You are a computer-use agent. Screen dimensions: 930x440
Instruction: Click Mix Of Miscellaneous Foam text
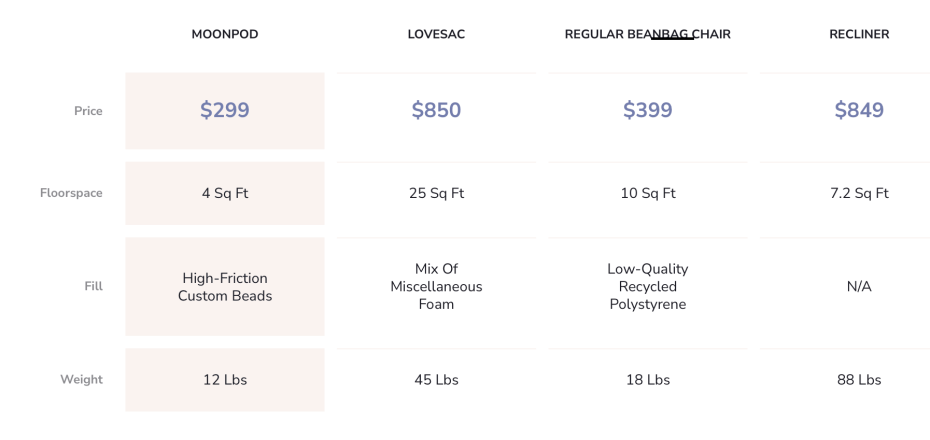[436, 286]
